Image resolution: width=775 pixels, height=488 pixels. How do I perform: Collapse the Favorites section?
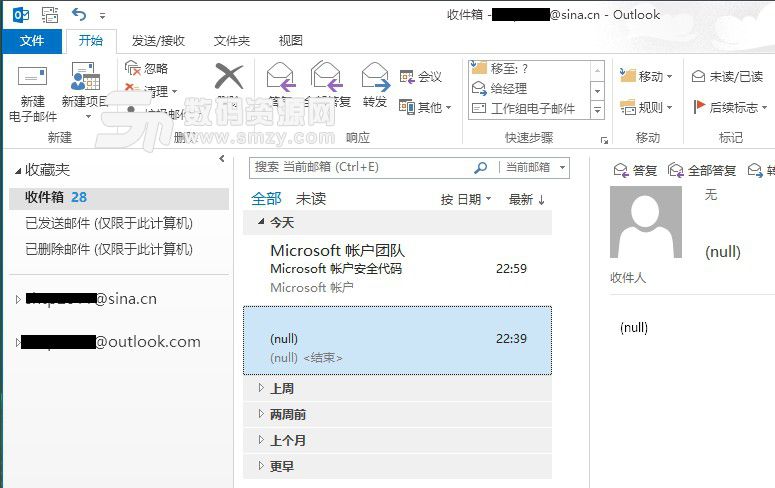tap(18, 171)
